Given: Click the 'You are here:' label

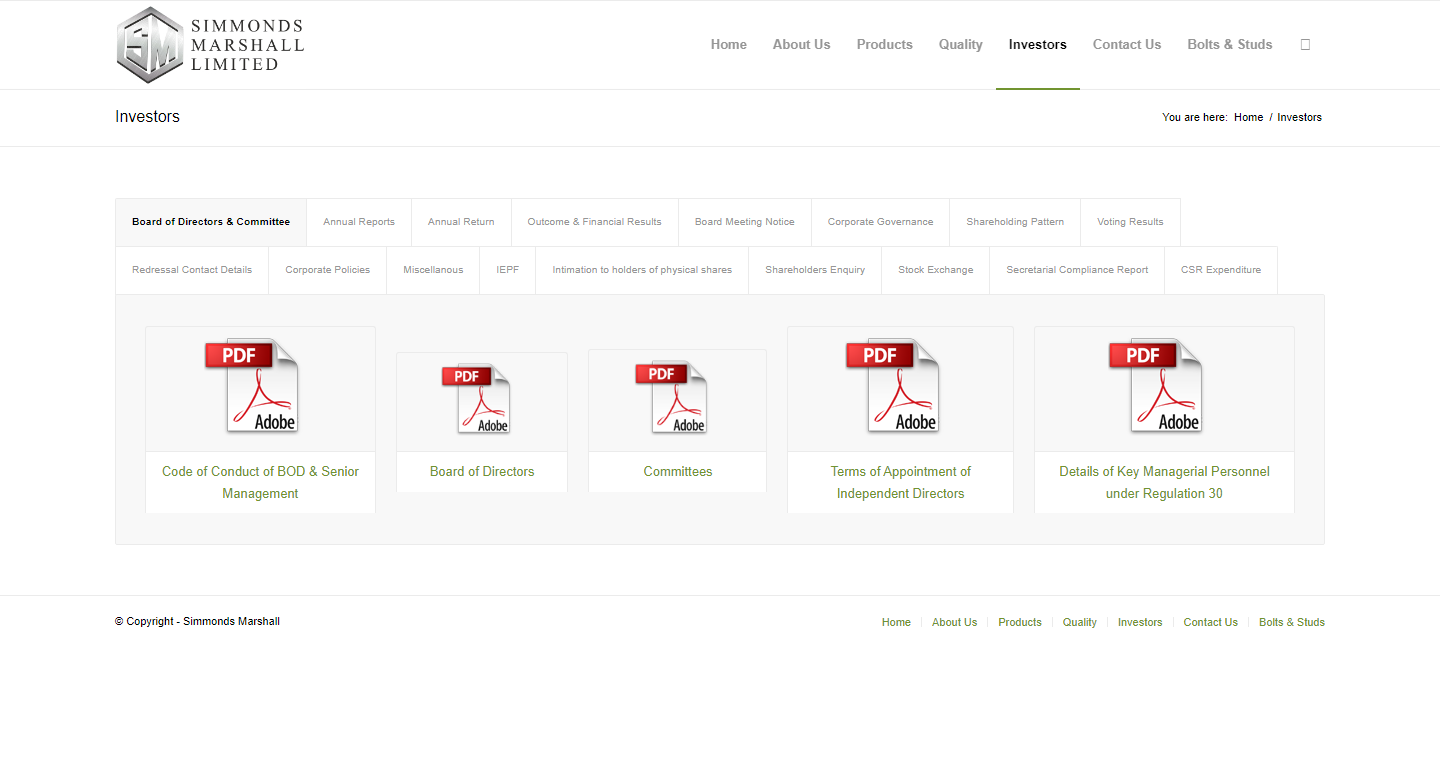Looking at the screenshot, I should pos(1195,118).
